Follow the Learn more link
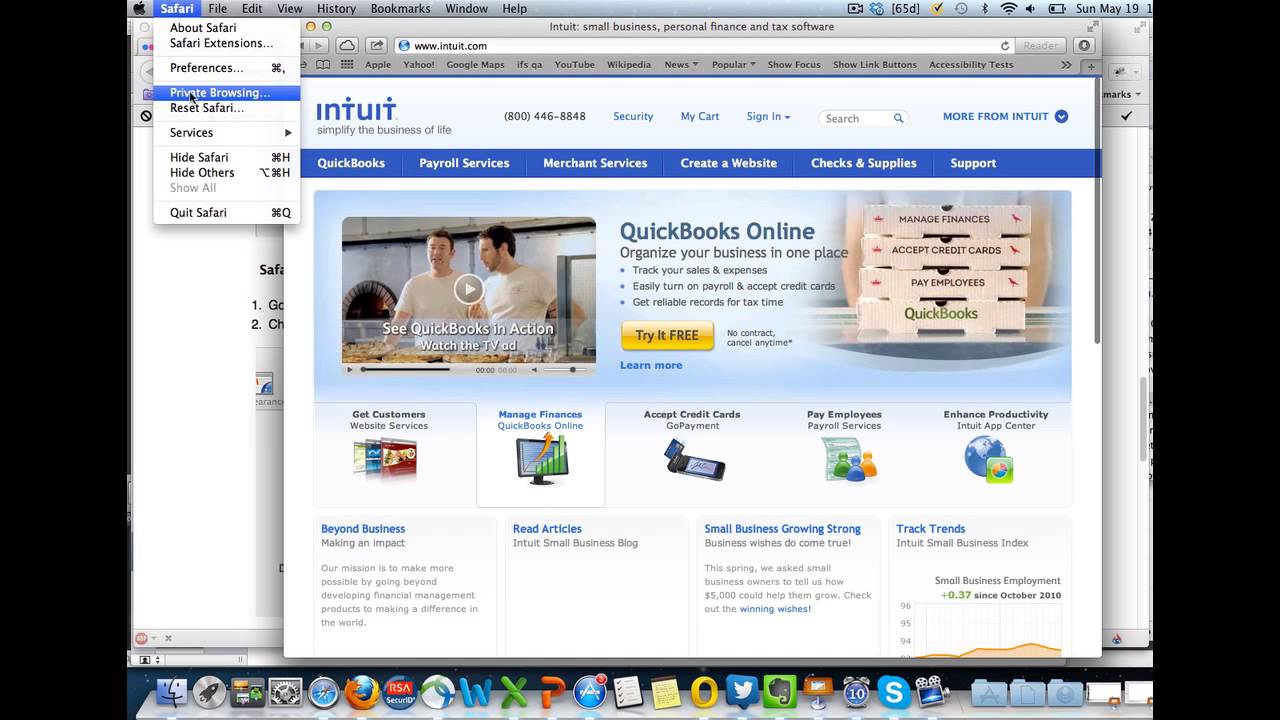This screenshot has width=1280, height=720. [x=651, y=365]
